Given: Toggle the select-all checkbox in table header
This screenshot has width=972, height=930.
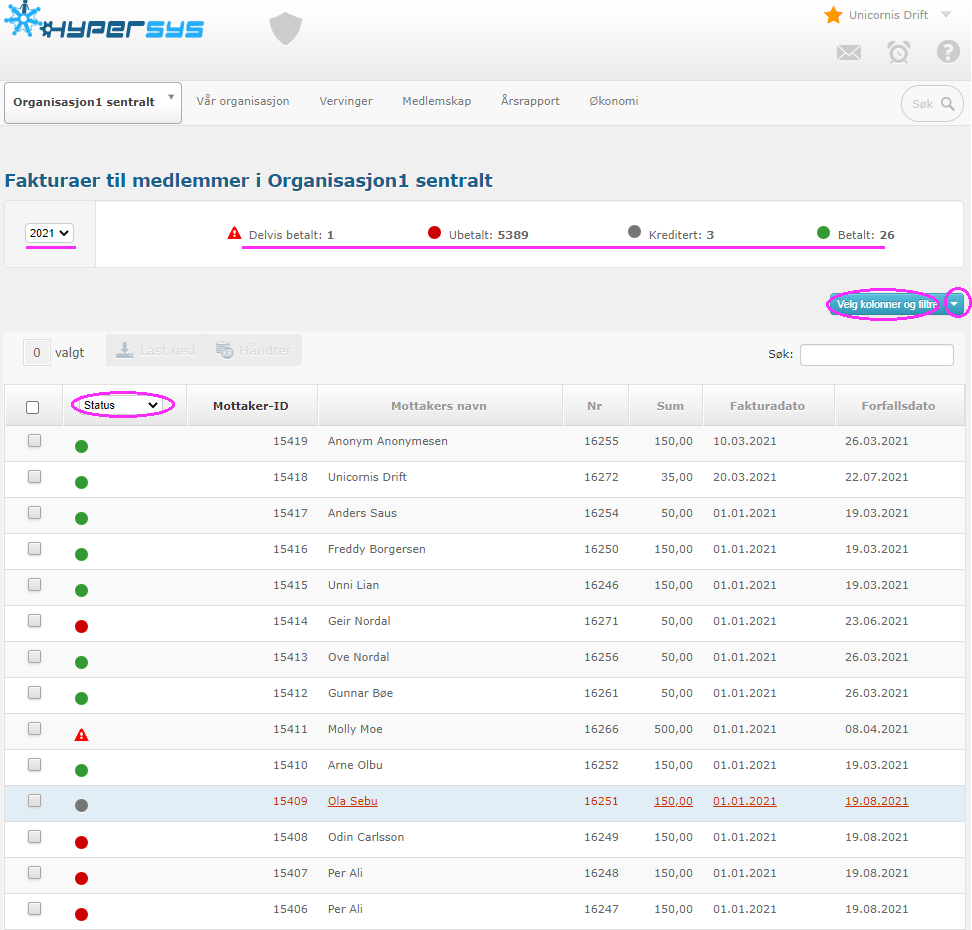Looking at the screenshot, I should [33, 407].
